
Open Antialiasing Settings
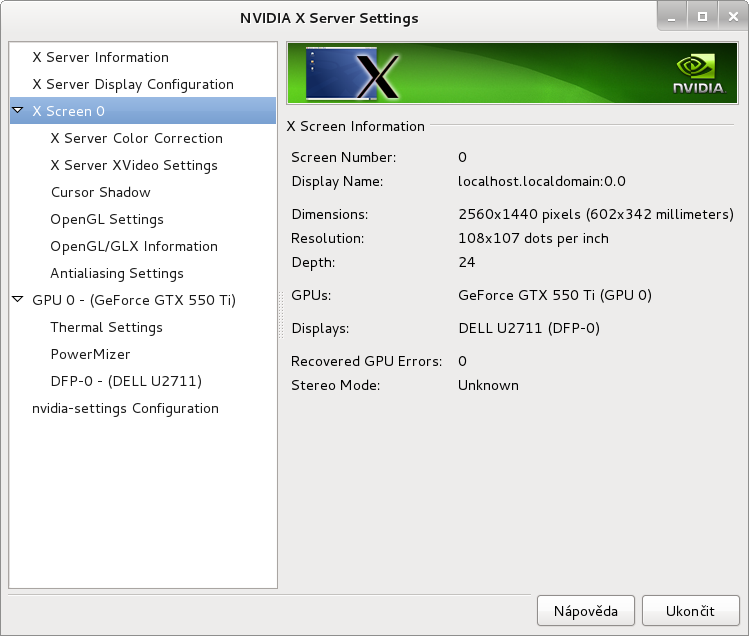coord(117,273)
